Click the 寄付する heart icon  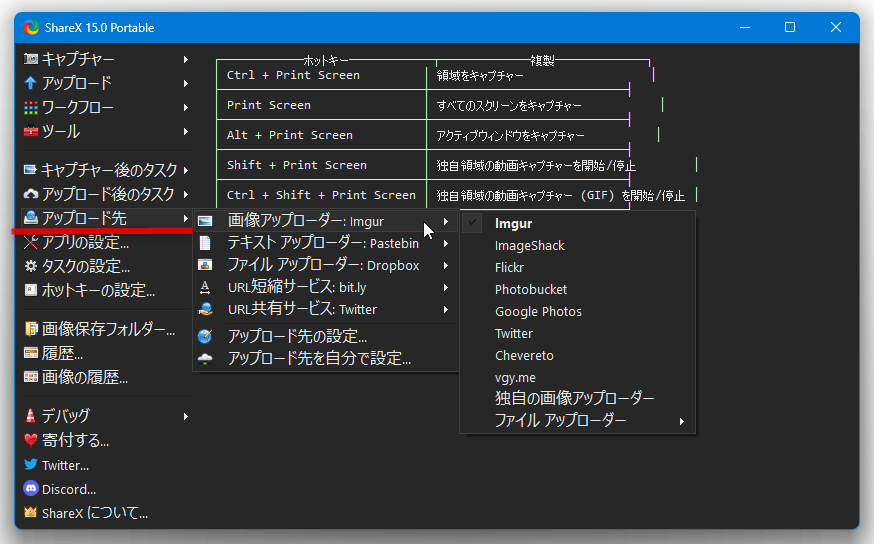(x=31, y=440)
